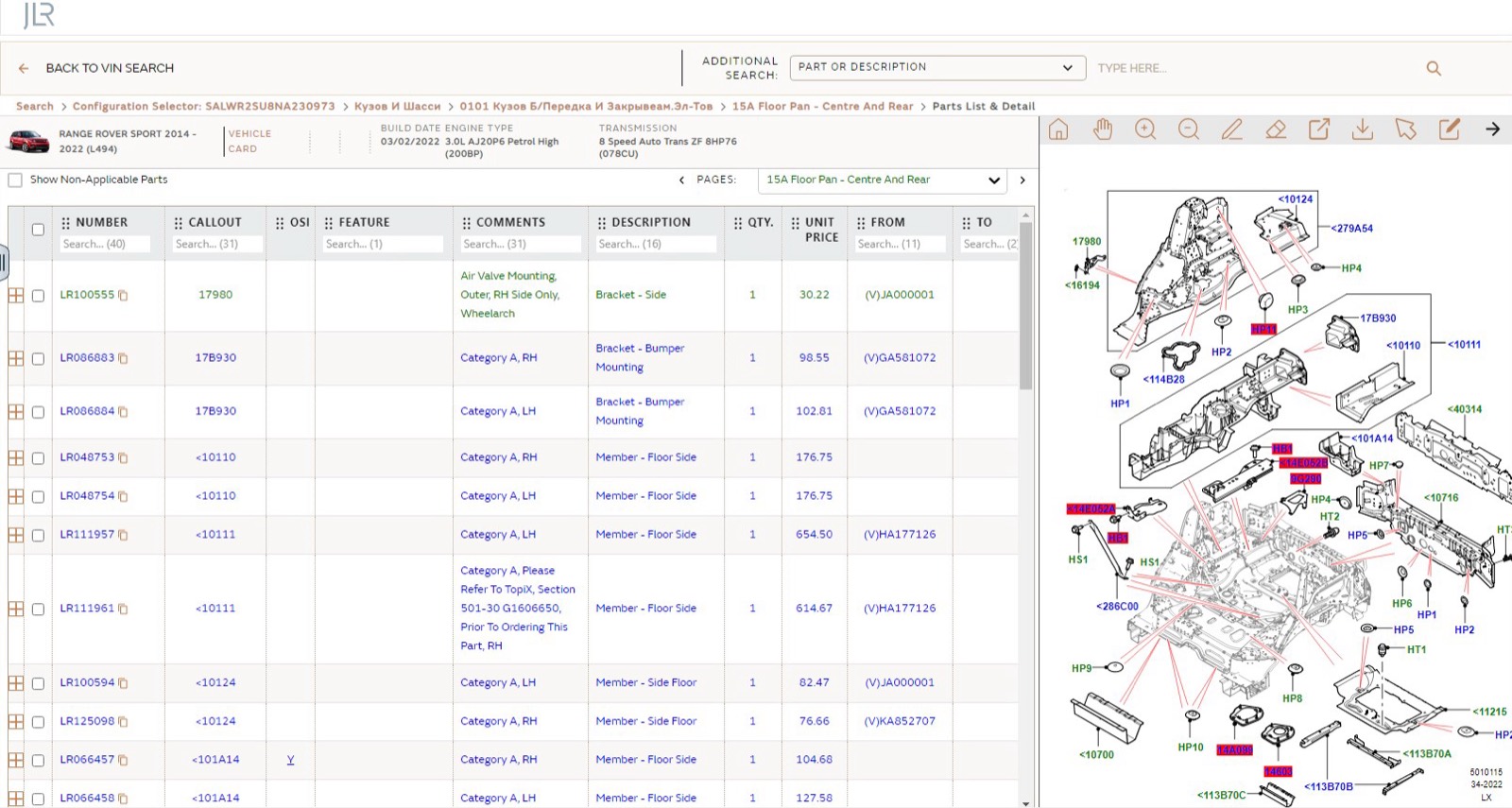Select the pencil draw tool

point(1232,129)
